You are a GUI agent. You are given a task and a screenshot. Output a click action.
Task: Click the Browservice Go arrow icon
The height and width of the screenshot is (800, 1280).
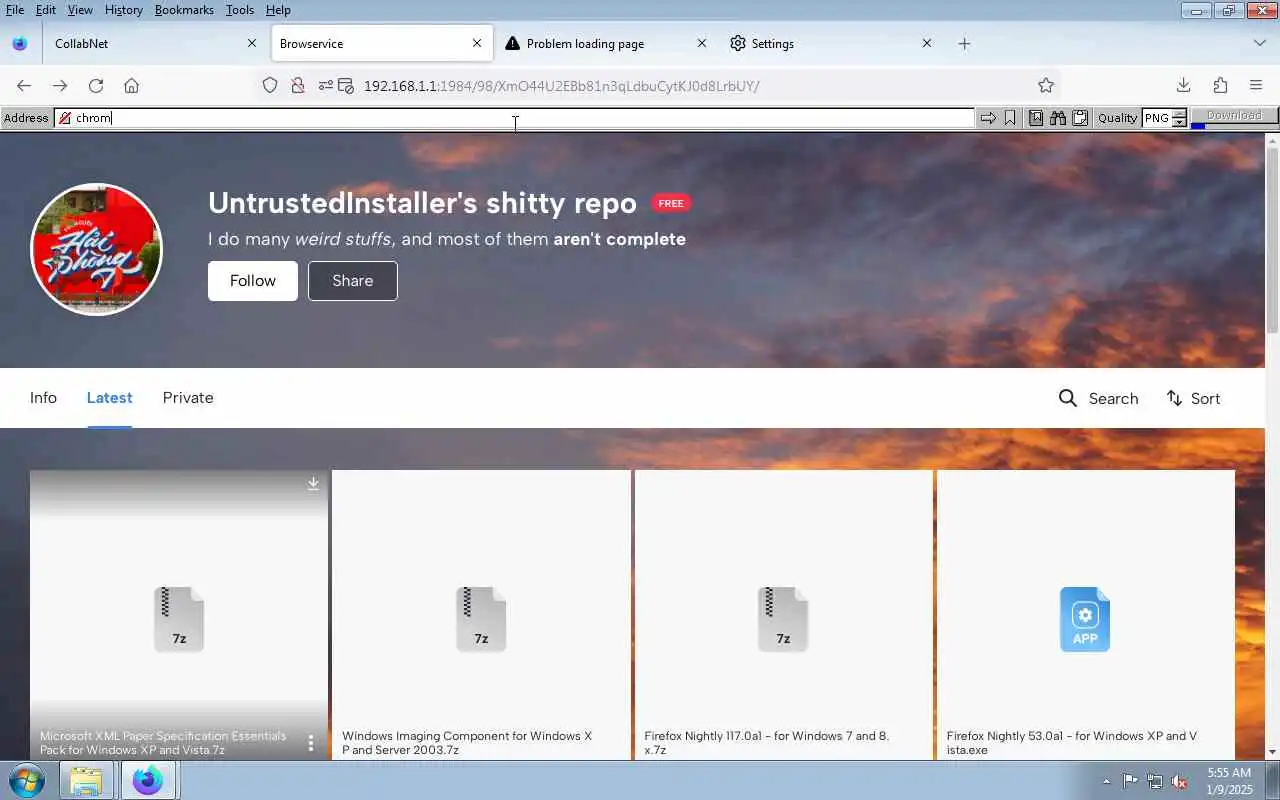988,118
